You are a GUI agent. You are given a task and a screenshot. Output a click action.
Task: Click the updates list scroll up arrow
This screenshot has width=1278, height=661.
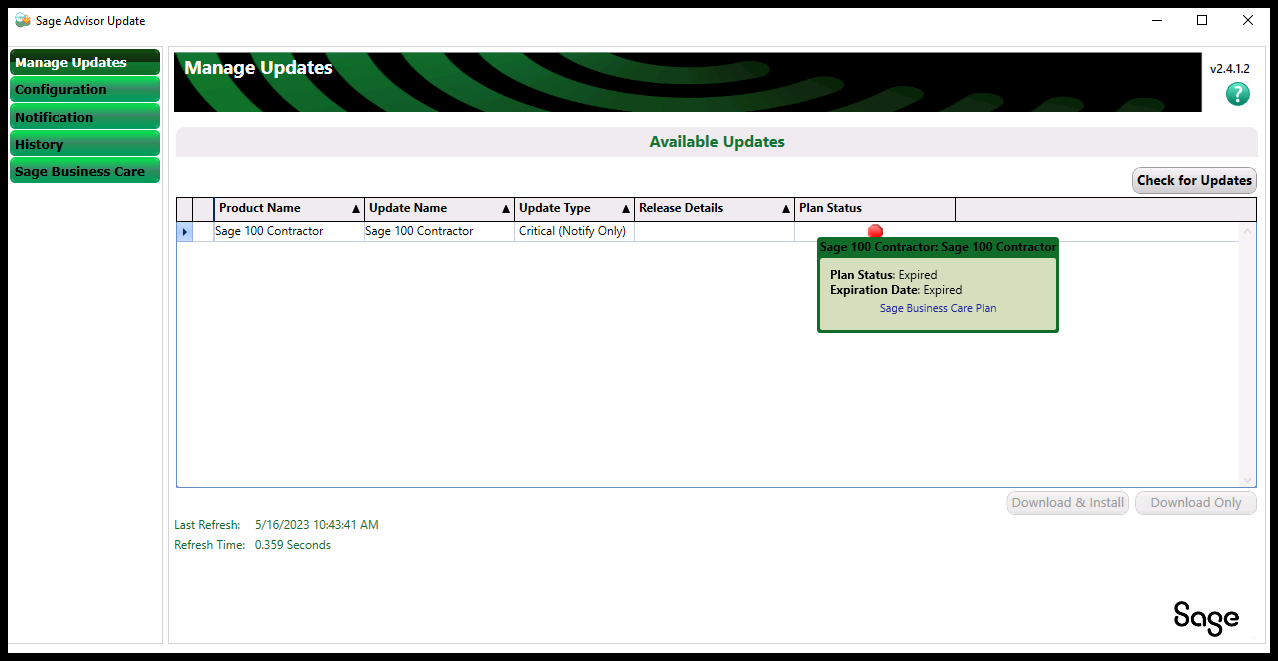[x=1248, y=231]
